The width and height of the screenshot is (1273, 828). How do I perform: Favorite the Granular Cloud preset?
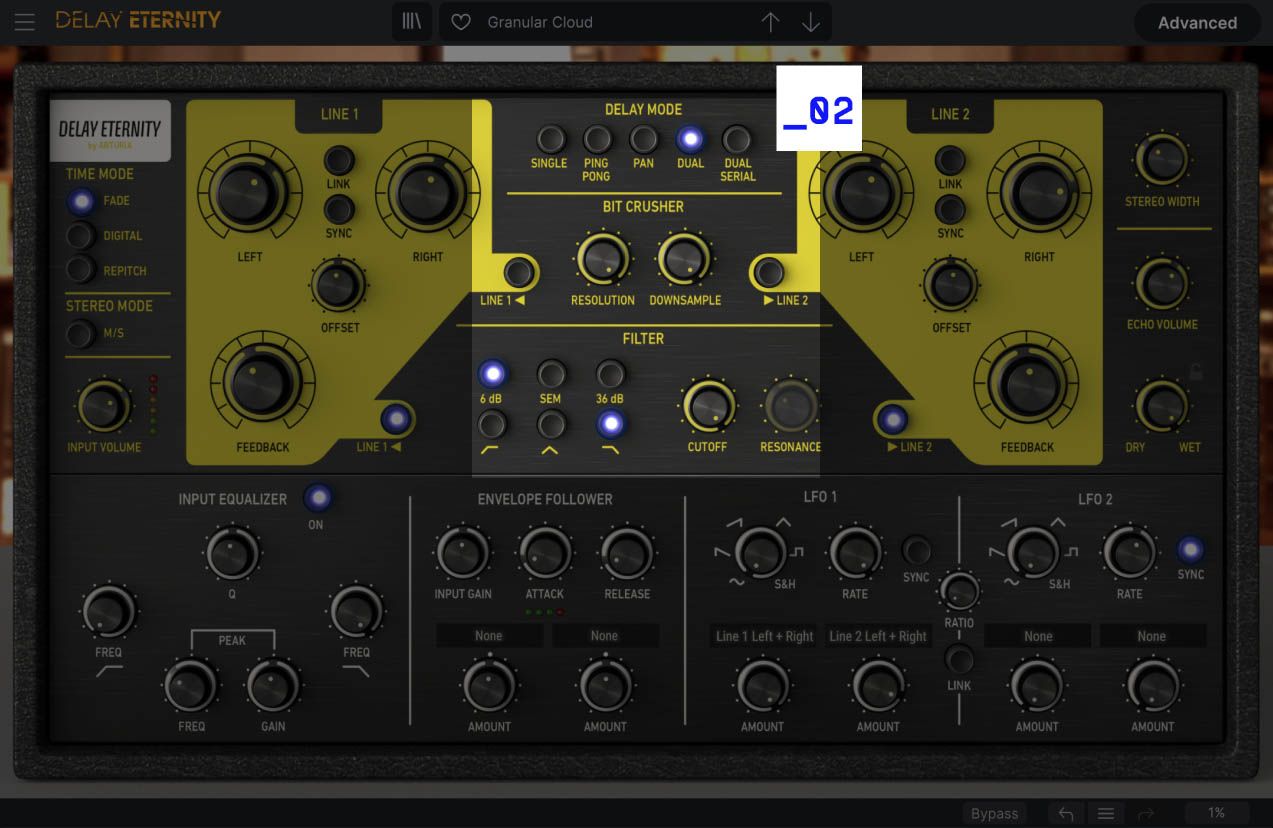[x=461, y=22]
